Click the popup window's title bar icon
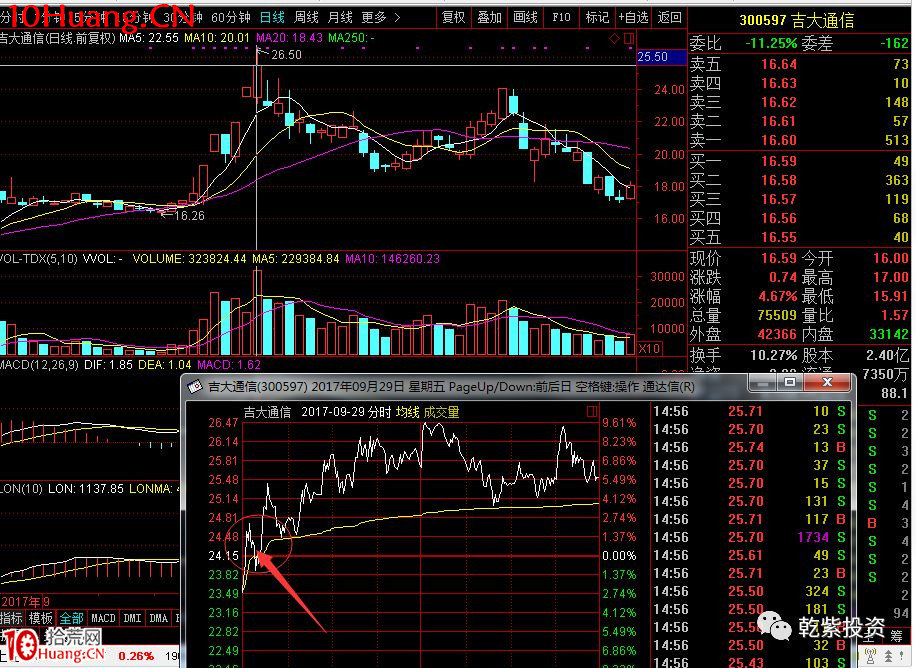 (195, 386)
